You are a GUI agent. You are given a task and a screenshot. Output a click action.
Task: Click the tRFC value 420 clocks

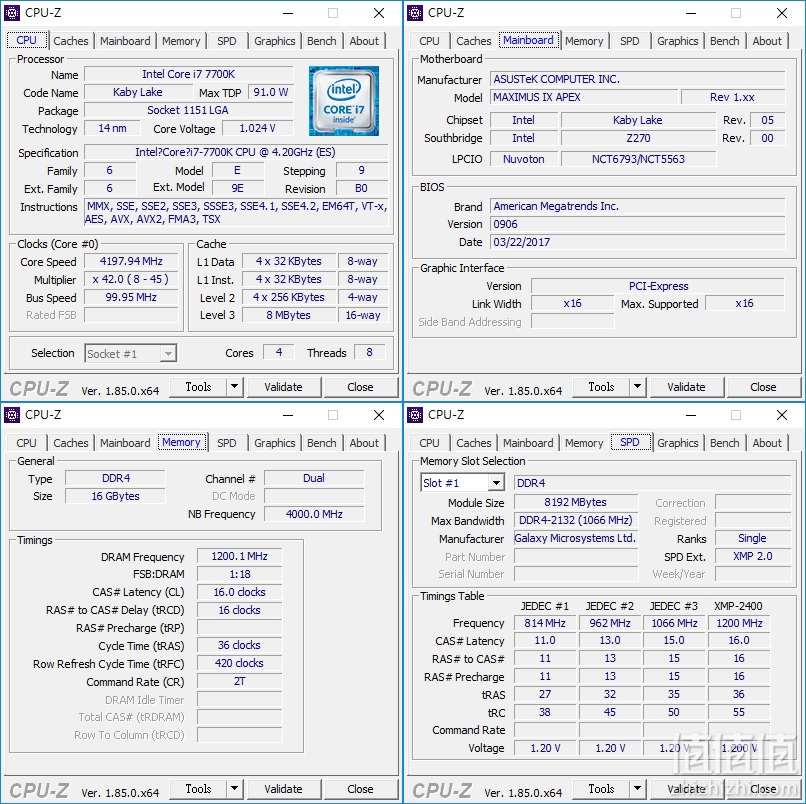(240, 663)
